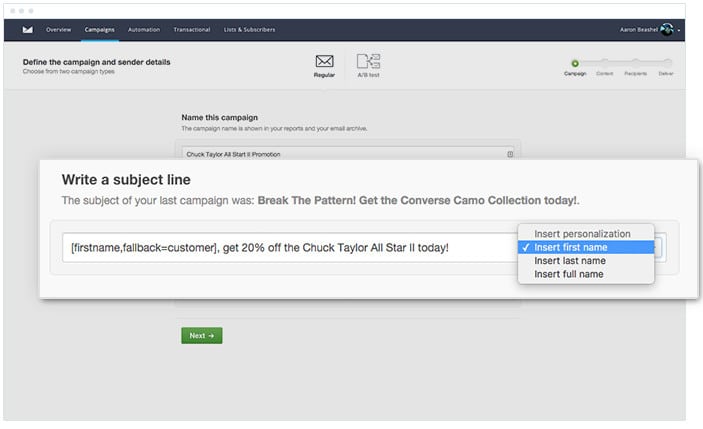703x429 pixels.
Task: Click the Deliver step on progress tracker
Action: (666, 63)
